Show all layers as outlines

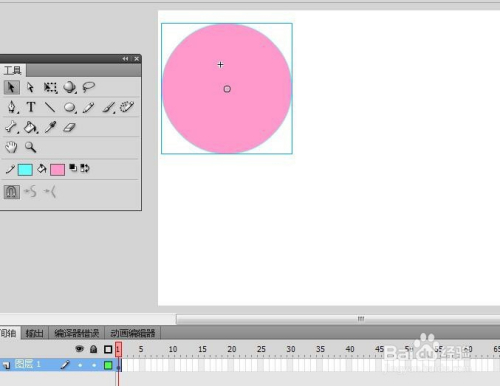click(x=108, y=349)
